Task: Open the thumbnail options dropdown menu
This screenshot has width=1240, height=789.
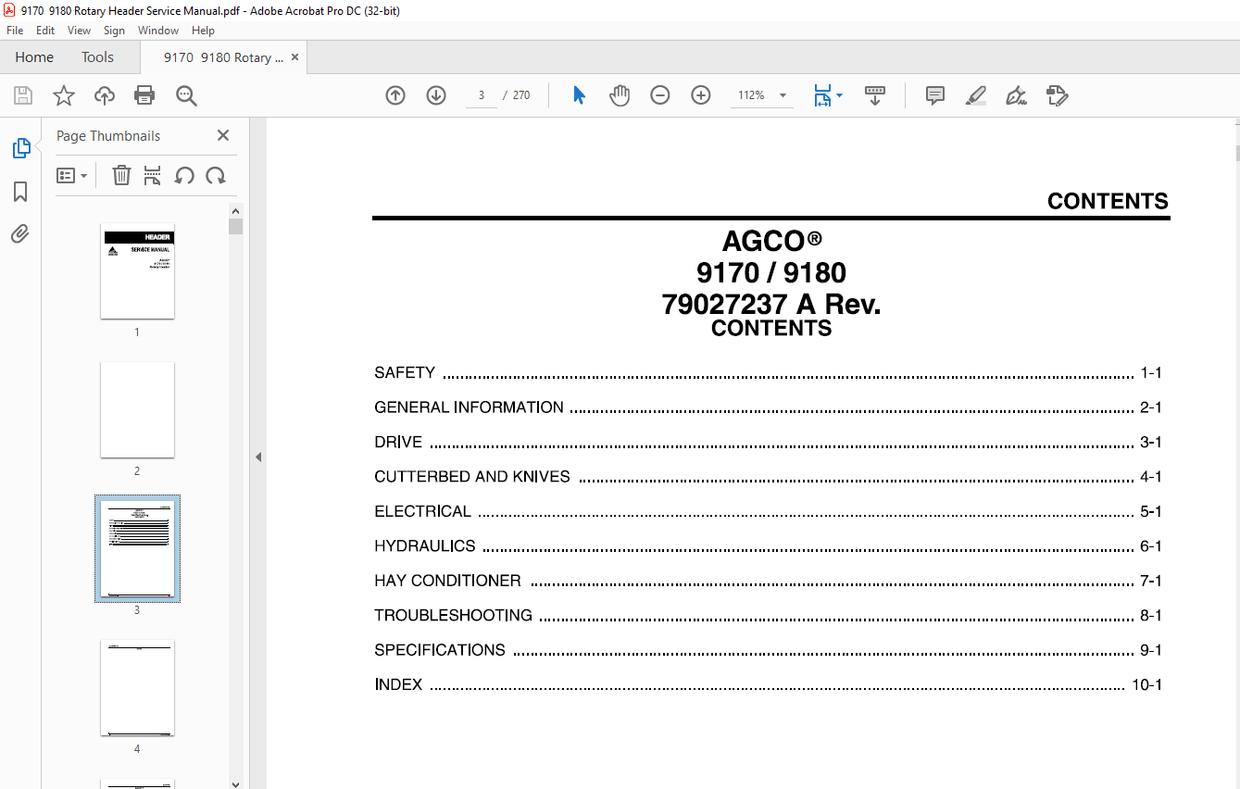Action: click(71, 175)
